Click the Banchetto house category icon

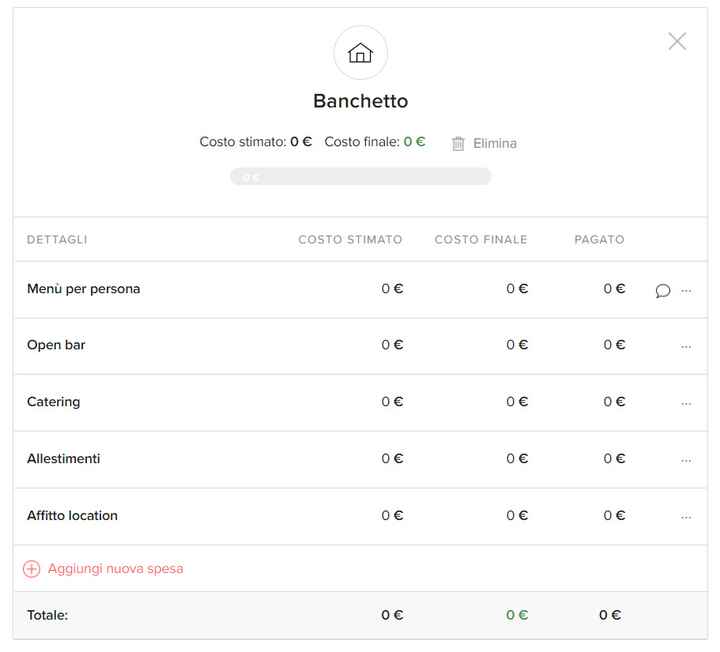[360, 53]
